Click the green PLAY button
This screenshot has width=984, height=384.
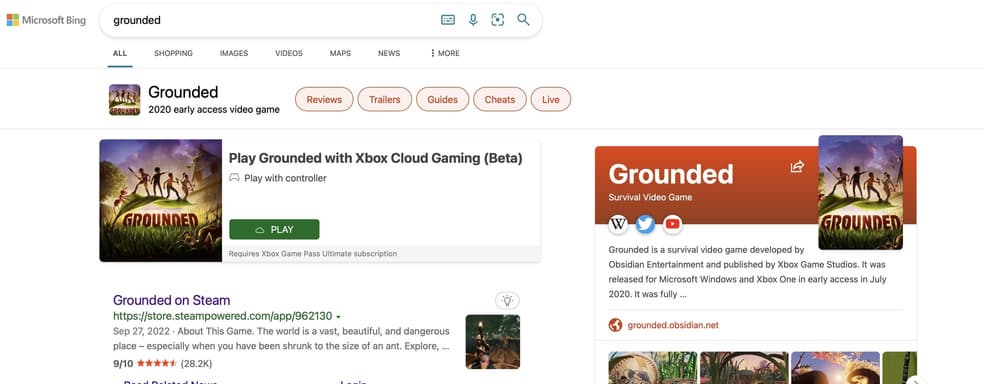[x=274, y=230]
